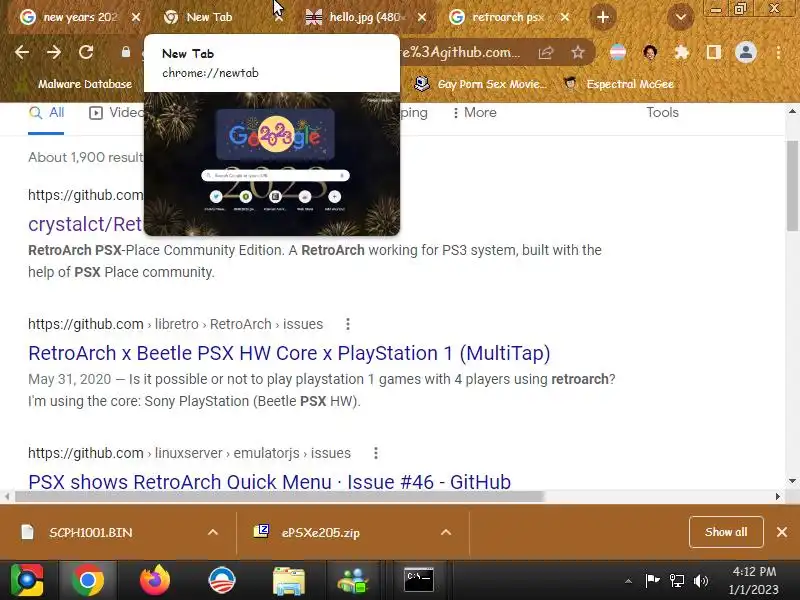Open RetroArch x Beetle PSX HW Core result
Image resolution: width=800 pixels, height=600 pixels.
pyautogui.click(x=289, y=353)
